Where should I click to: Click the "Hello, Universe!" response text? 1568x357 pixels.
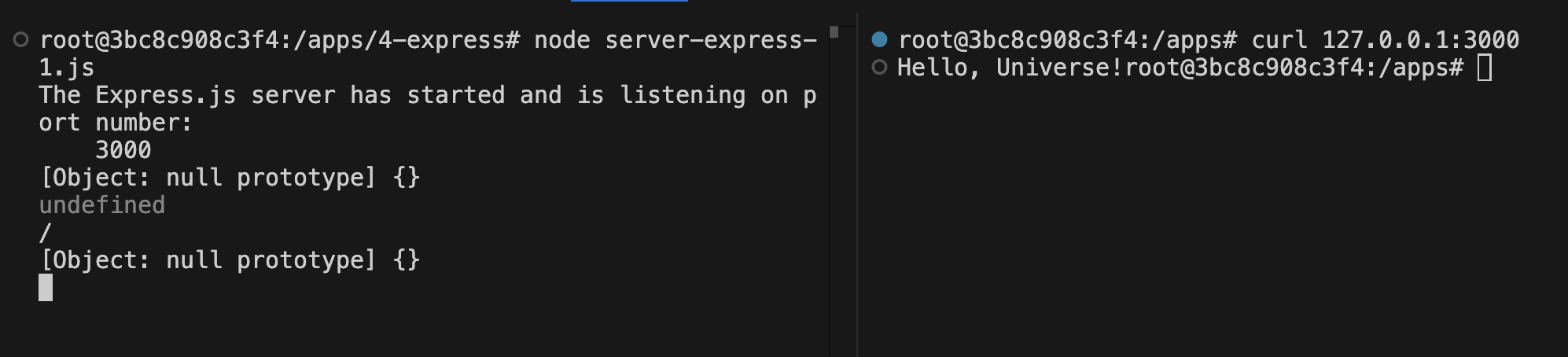pos(1010,68)
